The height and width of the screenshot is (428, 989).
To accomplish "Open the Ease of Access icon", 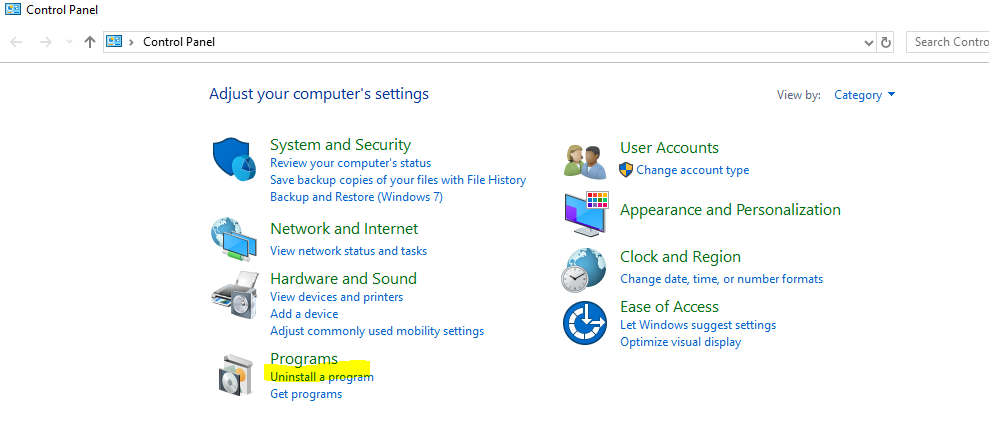I will point(584,323).
